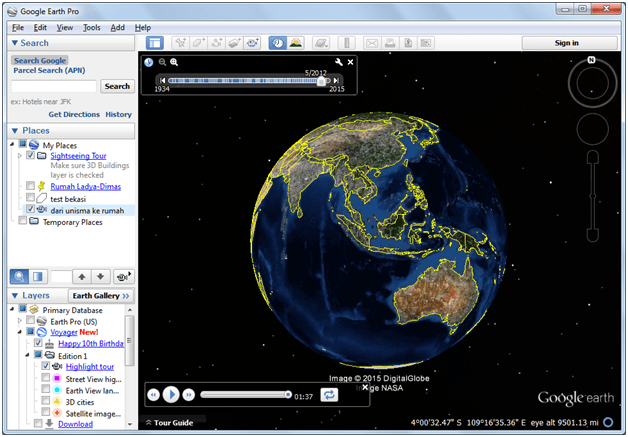This screenshot has height=437, width=628.
Task: Click the Sign in button
Action: (x=566, y=43)
